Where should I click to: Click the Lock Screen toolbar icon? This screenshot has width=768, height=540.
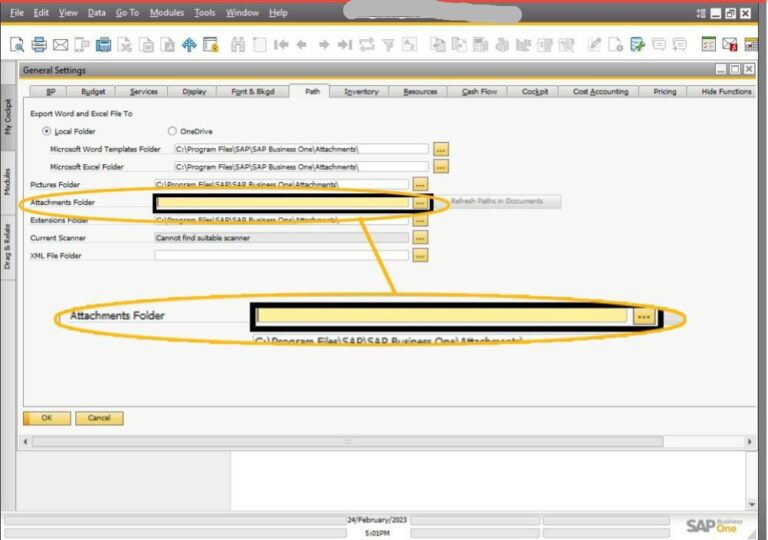(x=211, y=45)
